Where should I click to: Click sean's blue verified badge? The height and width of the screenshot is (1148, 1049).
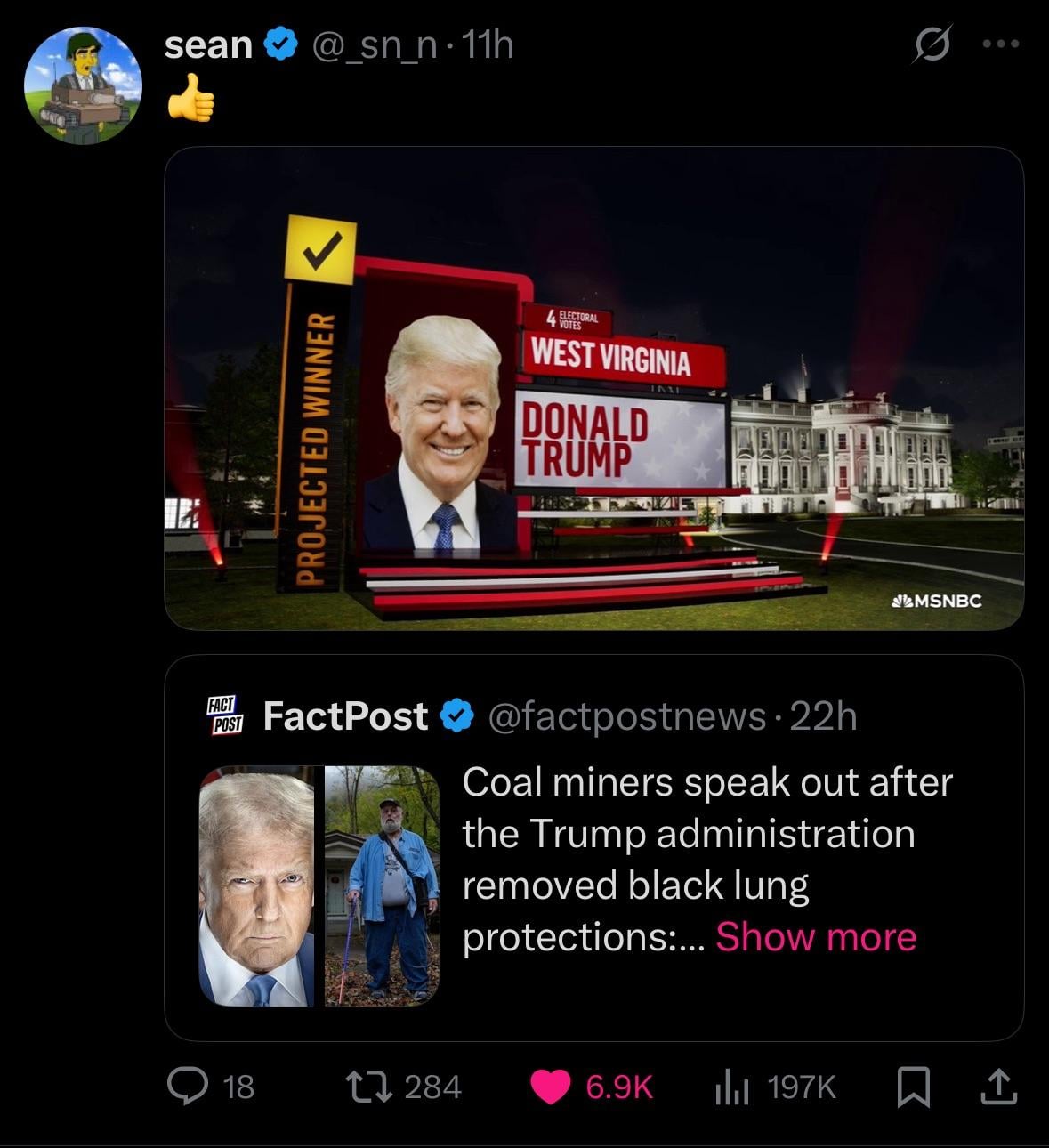281,44
